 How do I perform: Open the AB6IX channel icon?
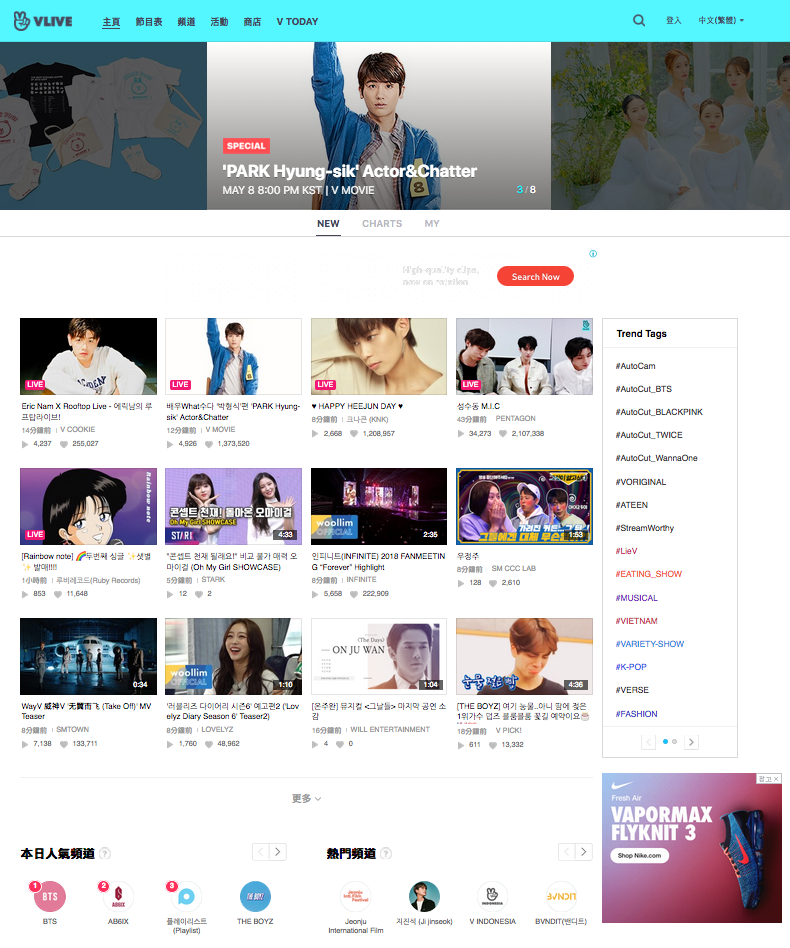(118, 897)
